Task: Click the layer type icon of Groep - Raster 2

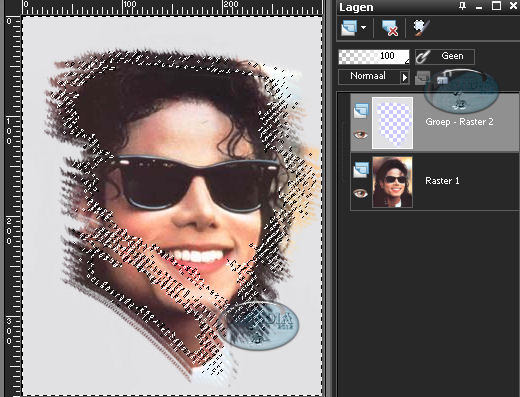Action: [361, 111]
